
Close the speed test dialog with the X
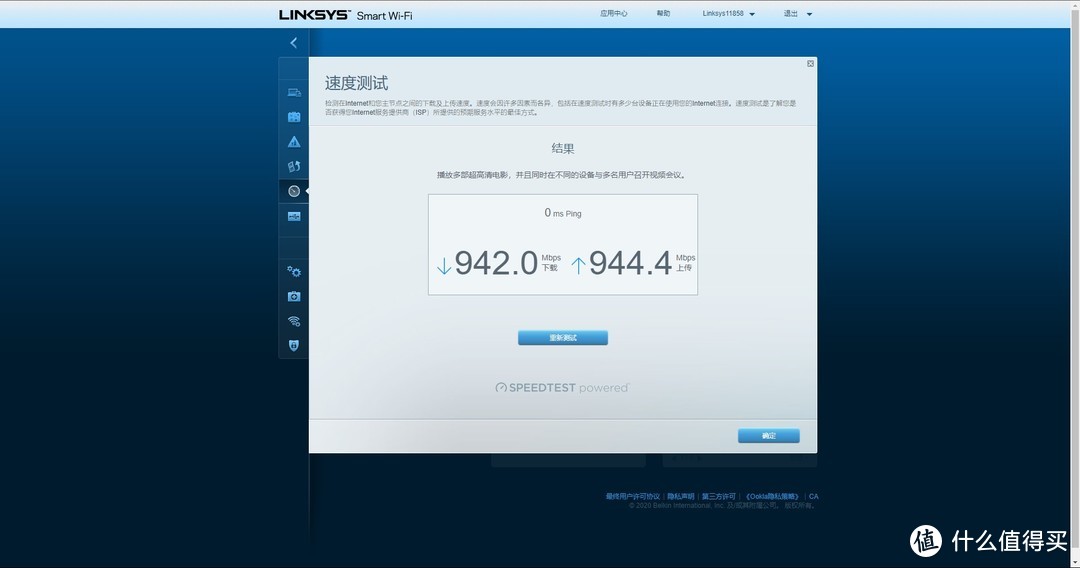pos(811,63)
